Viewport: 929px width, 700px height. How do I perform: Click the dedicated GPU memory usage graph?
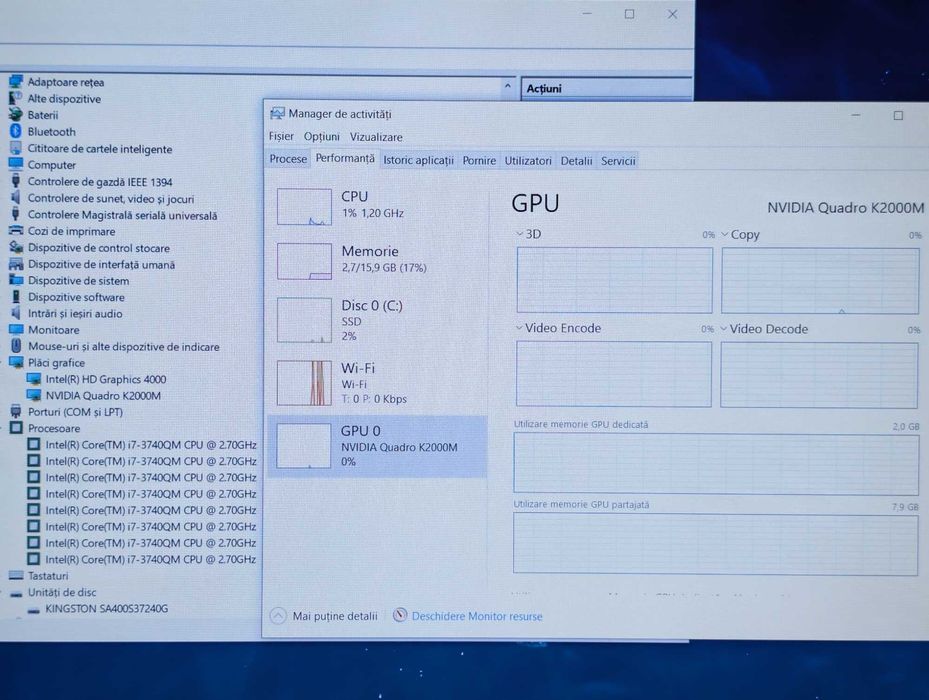[x=716, y=463]
